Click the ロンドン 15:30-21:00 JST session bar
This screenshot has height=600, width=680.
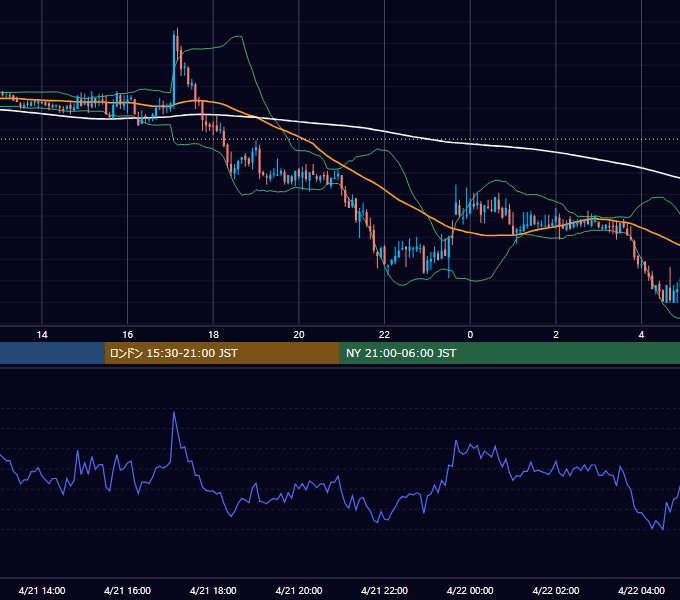coord(222,353)
